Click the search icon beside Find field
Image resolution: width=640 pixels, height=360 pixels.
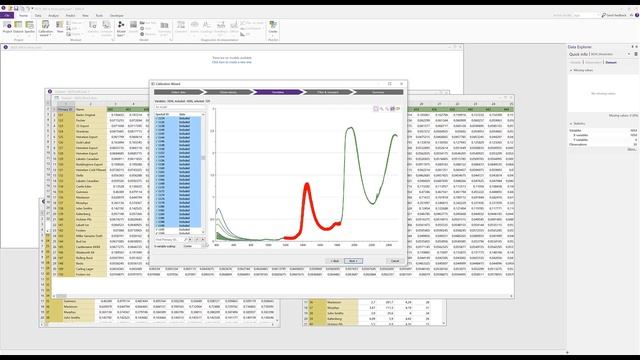(x=186, y=240)
